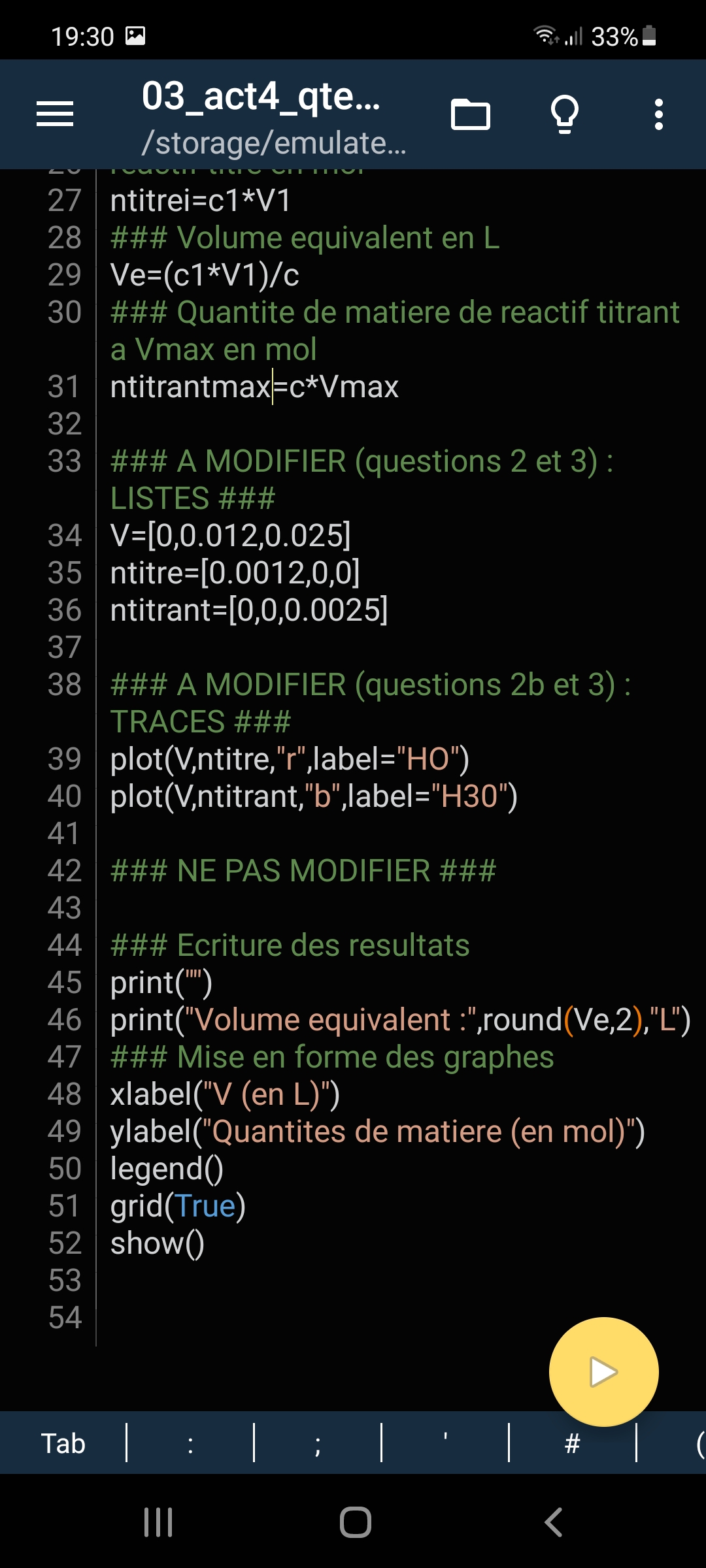Tap line number 39 in the gutter
The height and width of the screenshot is (1568, 706).
(64, 759)
